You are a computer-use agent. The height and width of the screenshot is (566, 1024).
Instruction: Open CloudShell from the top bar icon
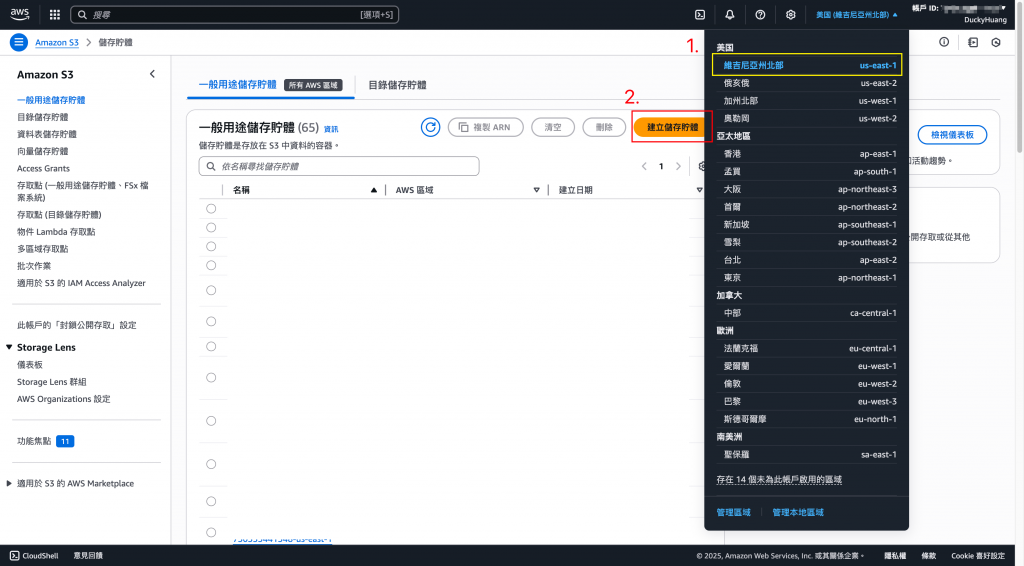click(x=699, y=14)
